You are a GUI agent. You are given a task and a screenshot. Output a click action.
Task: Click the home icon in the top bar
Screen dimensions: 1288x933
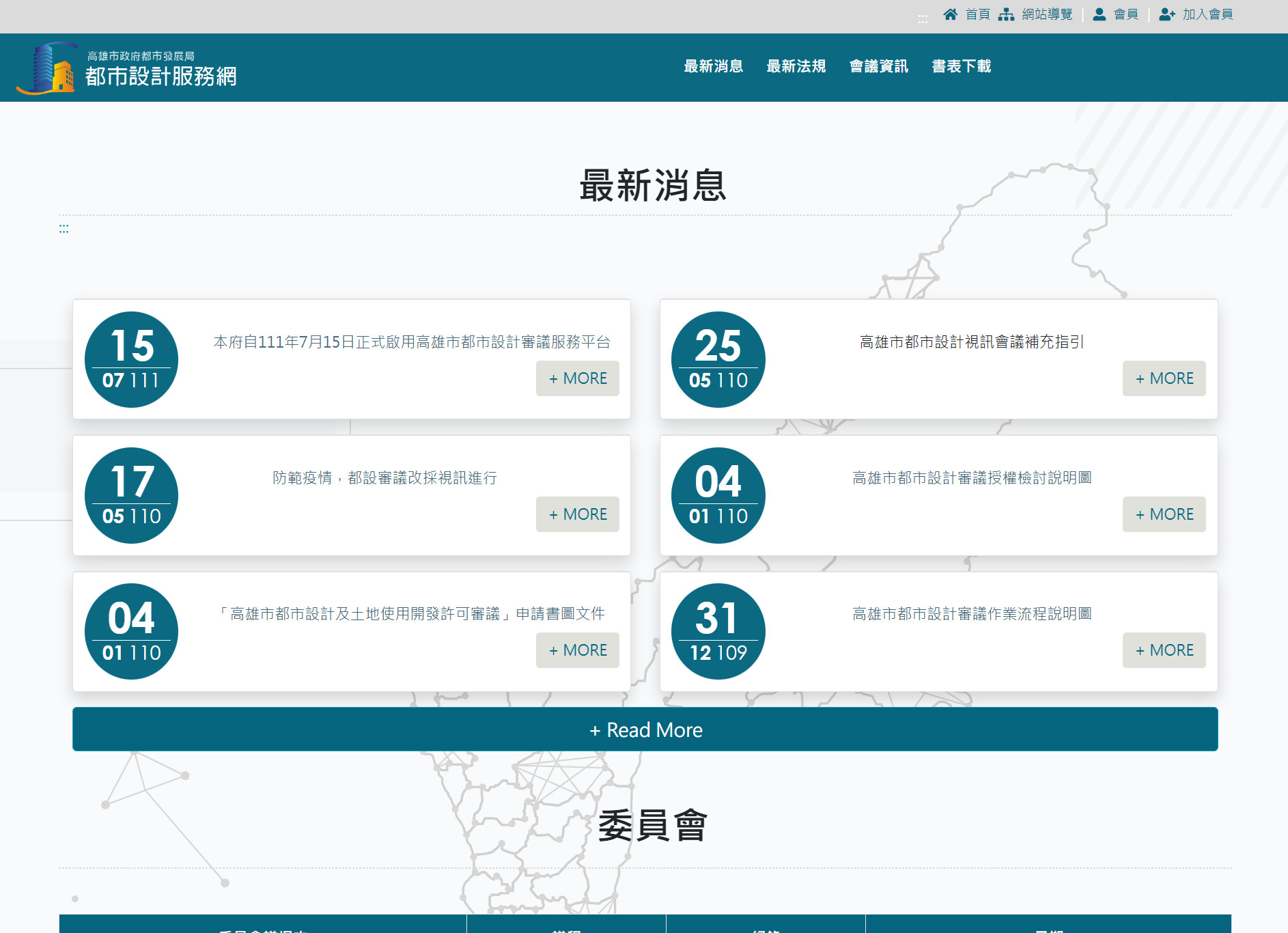coord(950,14)
